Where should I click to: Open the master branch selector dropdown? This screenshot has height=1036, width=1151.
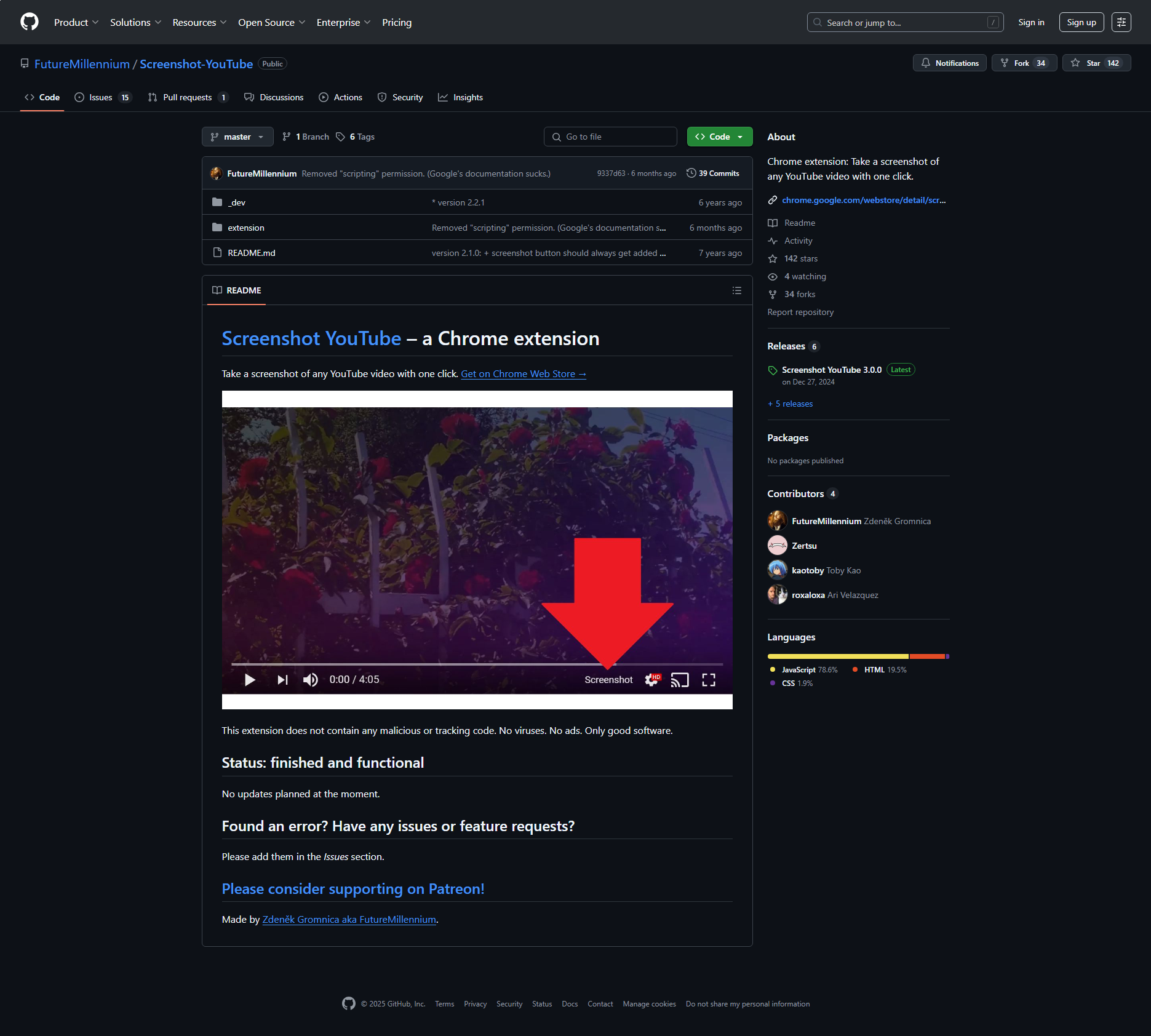pyautogui.click(x=237, y=137)
